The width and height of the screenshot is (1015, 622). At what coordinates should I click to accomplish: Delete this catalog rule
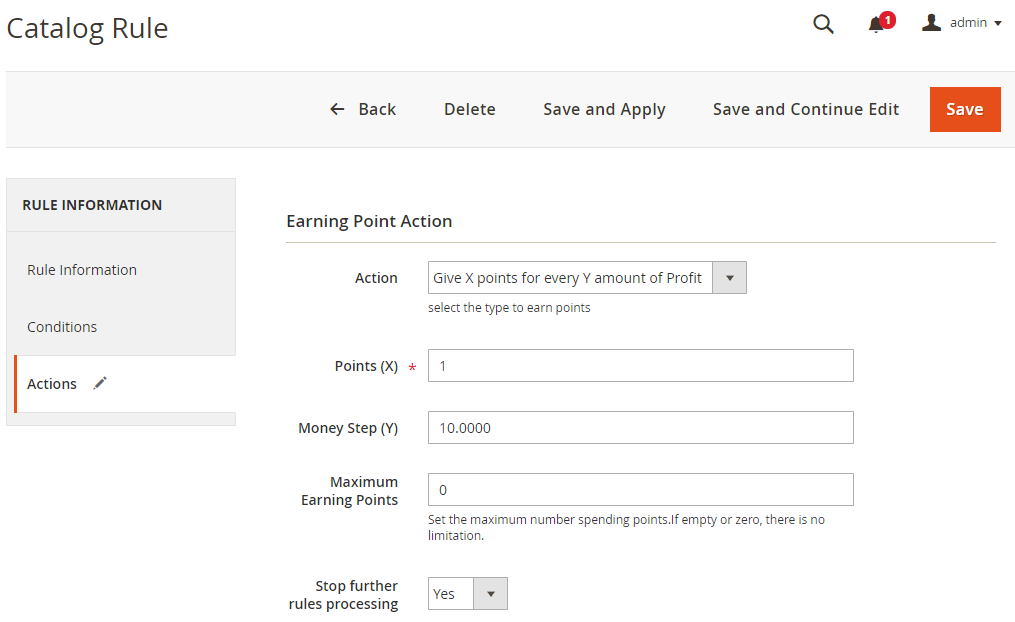coord(469,109)
